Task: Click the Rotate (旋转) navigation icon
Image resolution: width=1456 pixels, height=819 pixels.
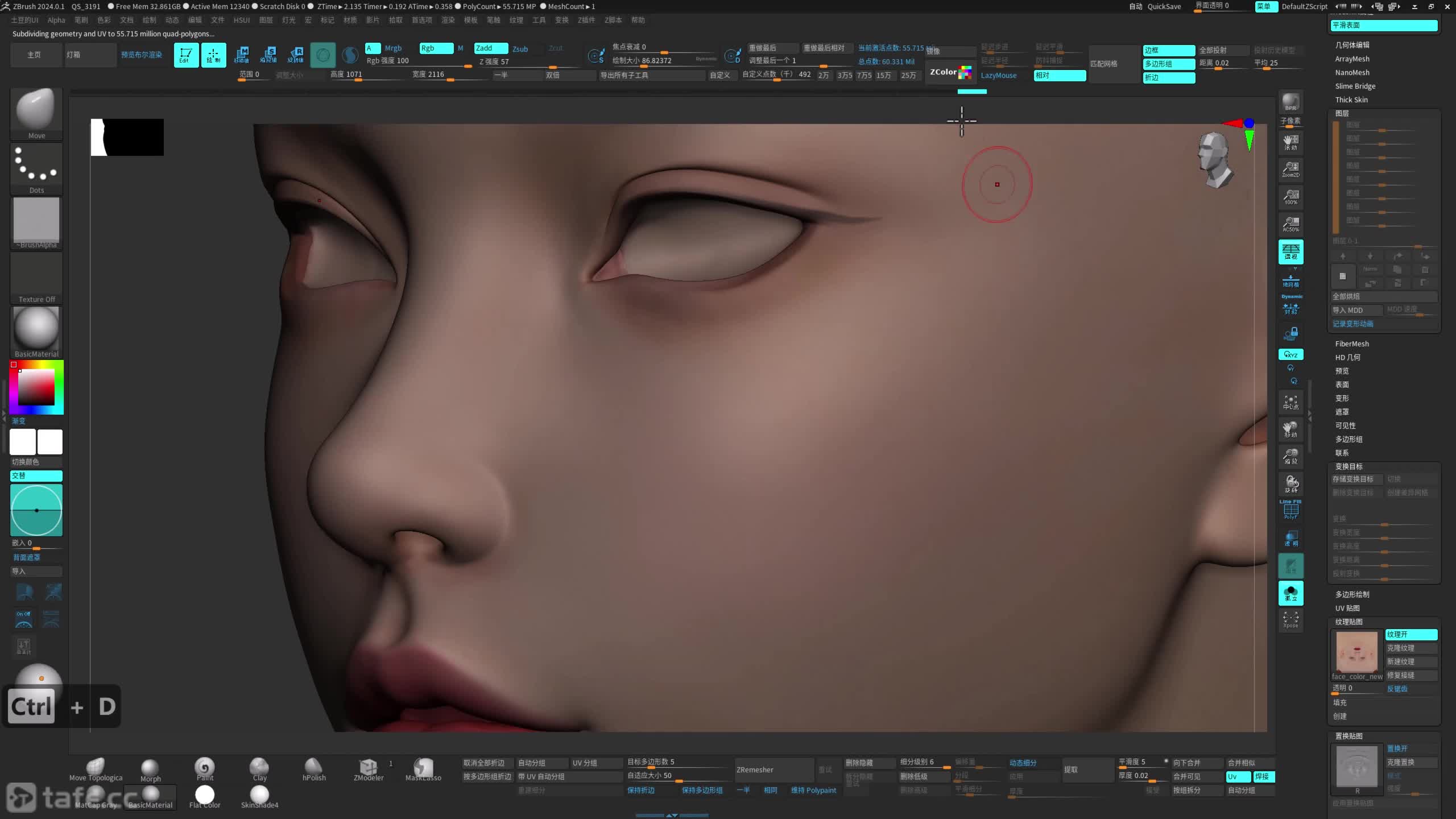Action: tap(1290, 484)
